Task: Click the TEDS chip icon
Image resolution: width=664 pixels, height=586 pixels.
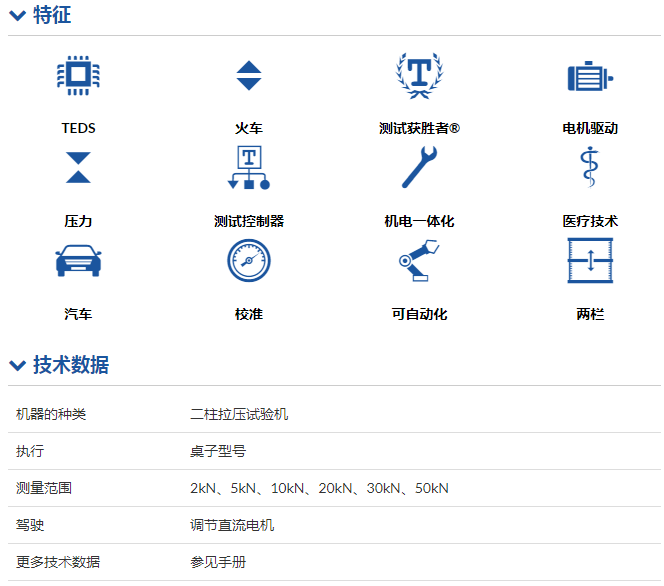Action: click(78, 75)
